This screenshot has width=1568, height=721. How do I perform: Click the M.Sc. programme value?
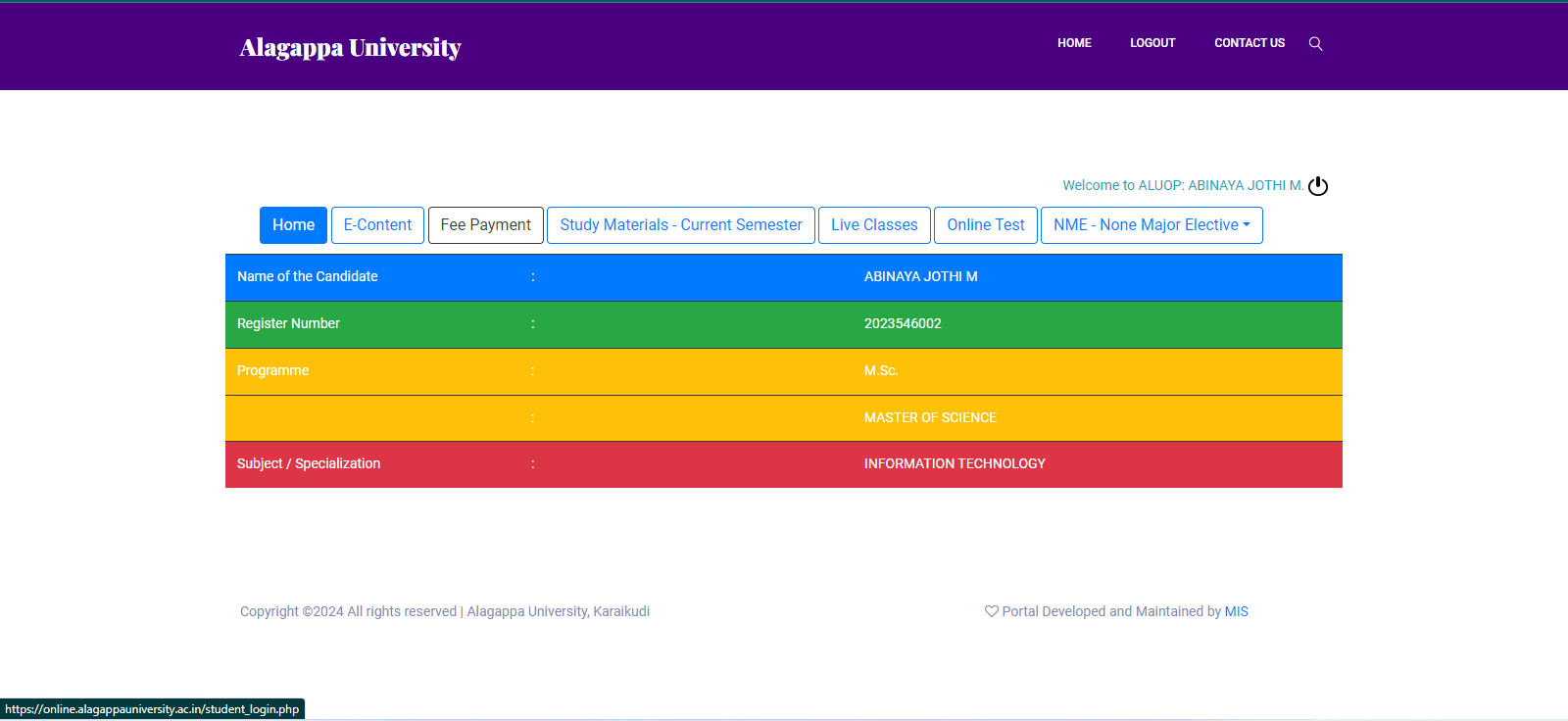881,370
